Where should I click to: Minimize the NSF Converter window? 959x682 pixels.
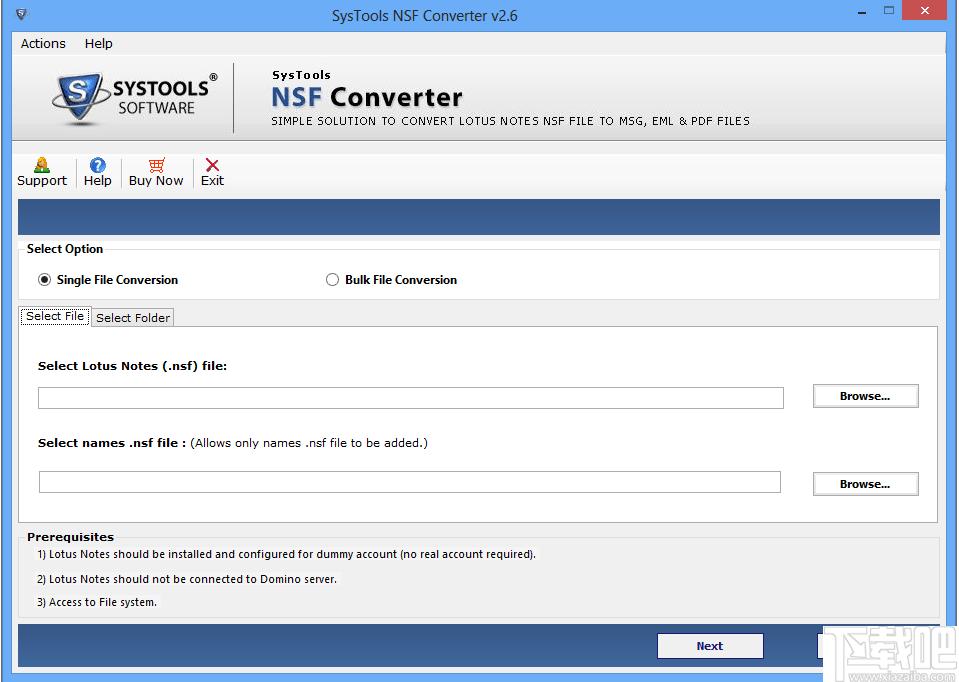[x=862, y=12]
